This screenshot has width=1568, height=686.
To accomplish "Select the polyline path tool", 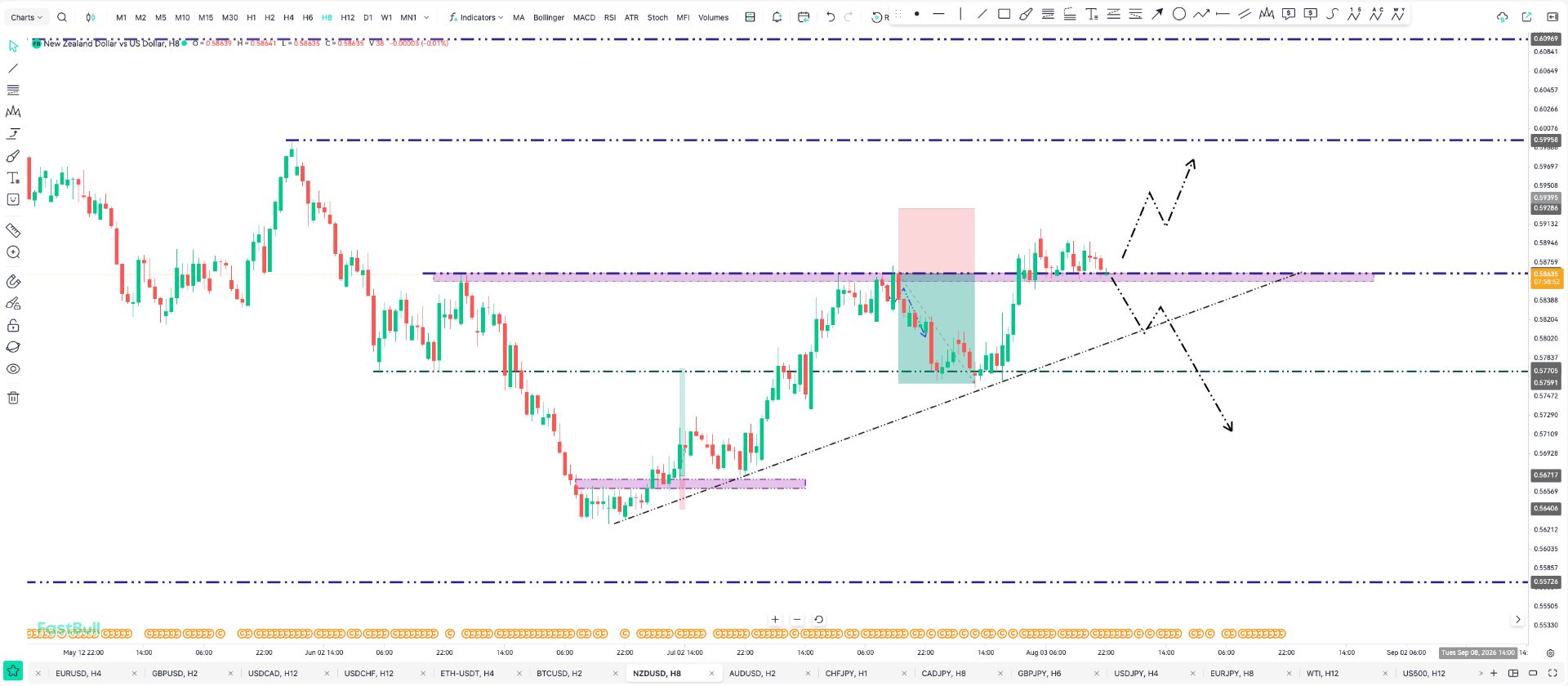I will [1201, 14].
